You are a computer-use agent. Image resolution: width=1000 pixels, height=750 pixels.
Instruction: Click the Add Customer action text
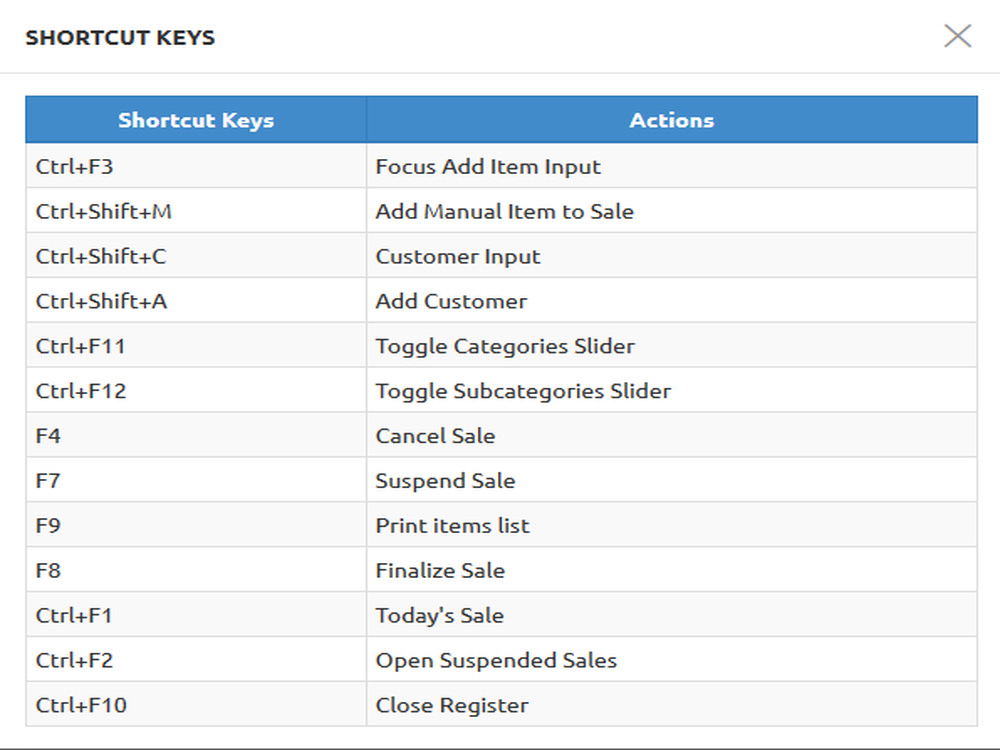tap(451, 301)
